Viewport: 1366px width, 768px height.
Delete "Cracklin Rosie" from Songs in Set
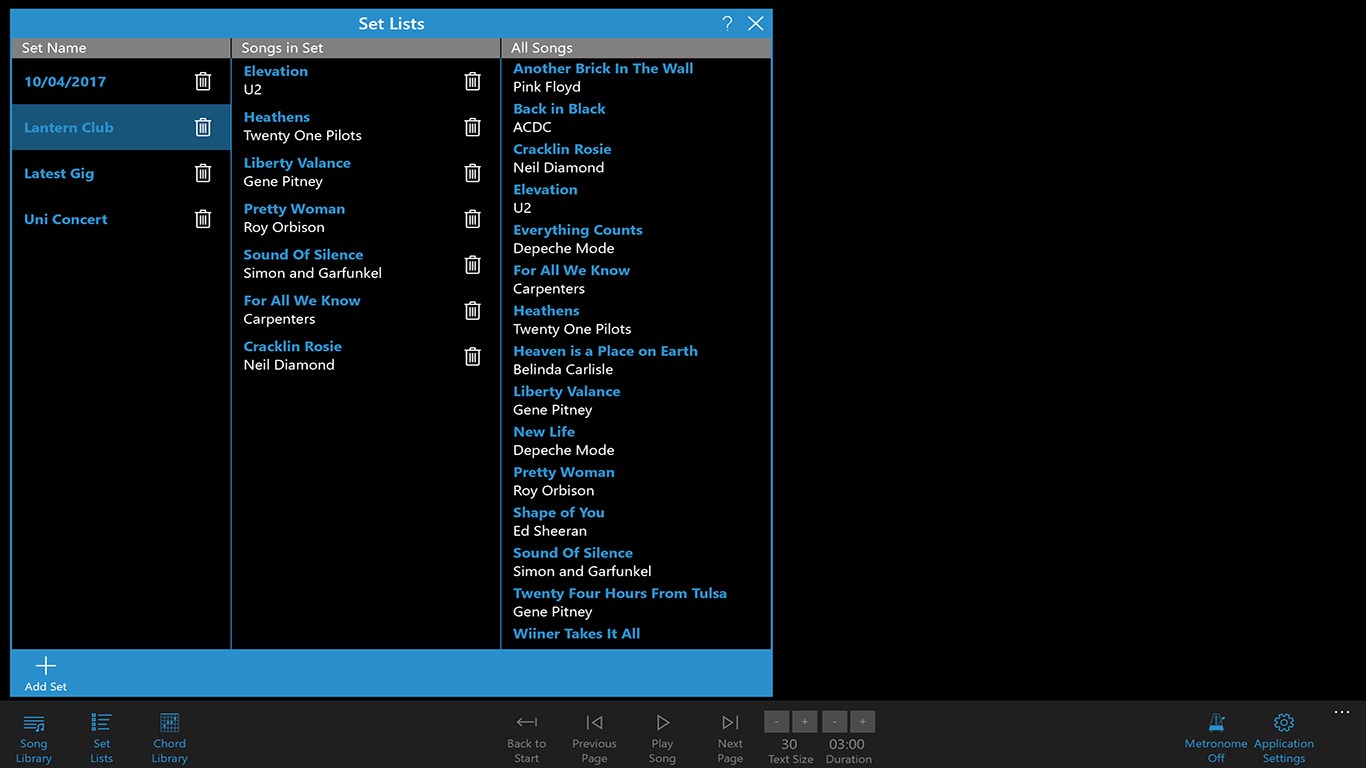click(x=472, y=356)
